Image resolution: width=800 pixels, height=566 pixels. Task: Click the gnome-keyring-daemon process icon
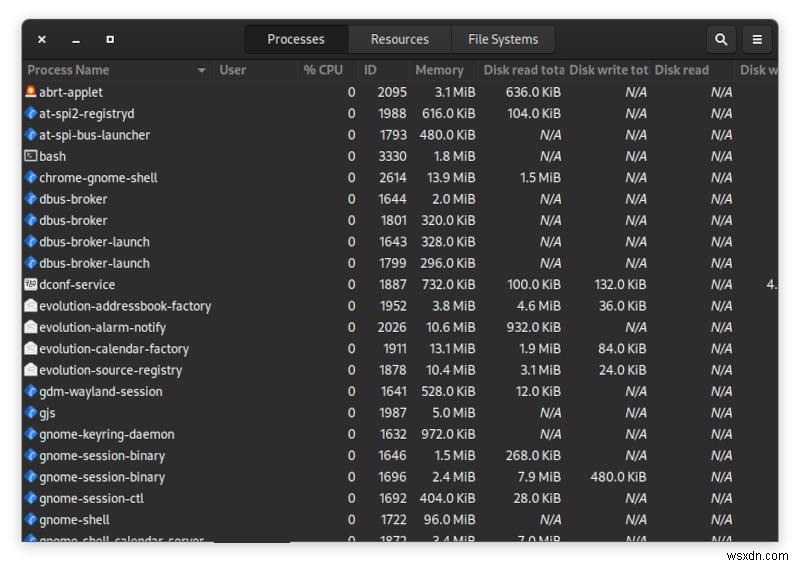pyautogui.click(x=31, y=434)
